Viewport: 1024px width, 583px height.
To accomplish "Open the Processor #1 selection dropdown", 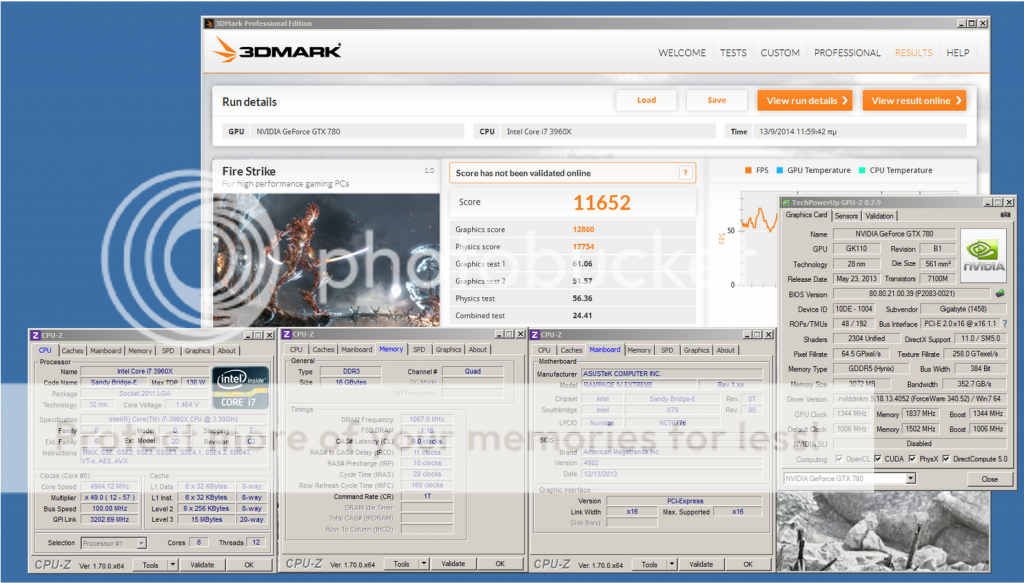I will 141,543.
